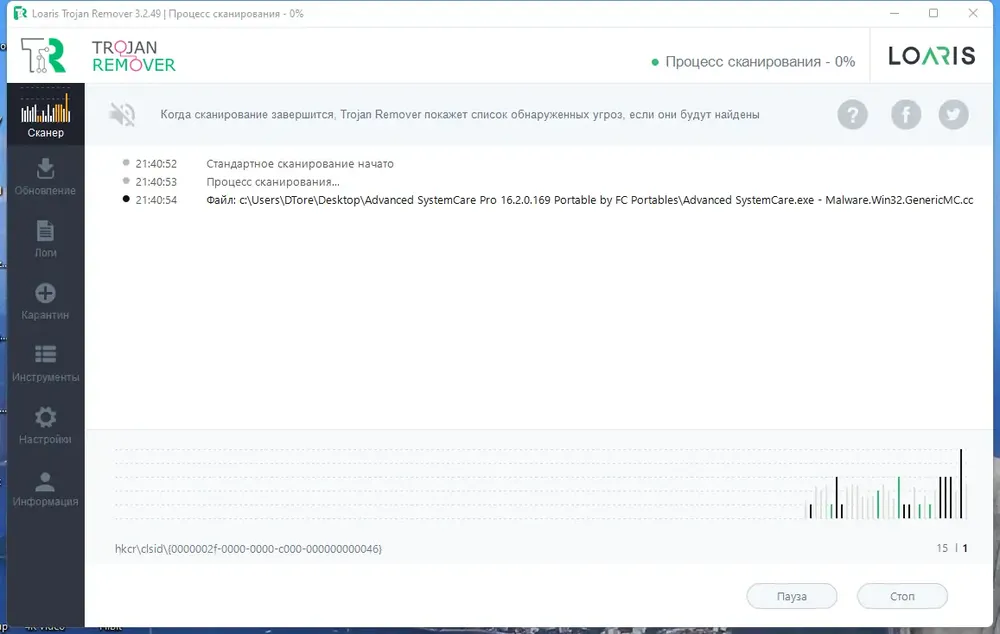Click the title bar app icon
Image resolution: width=1000 pixels, height=634 pixels.
[20, 13]
